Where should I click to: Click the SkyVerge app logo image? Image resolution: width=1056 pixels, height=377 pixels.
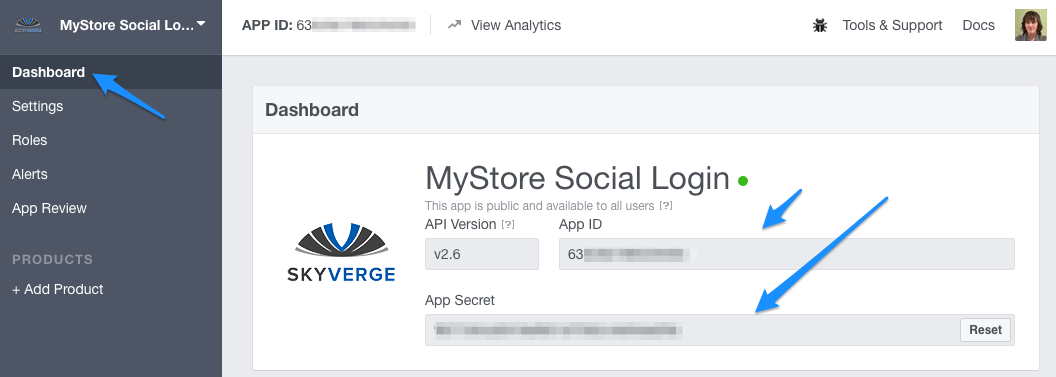coord(341,253)
